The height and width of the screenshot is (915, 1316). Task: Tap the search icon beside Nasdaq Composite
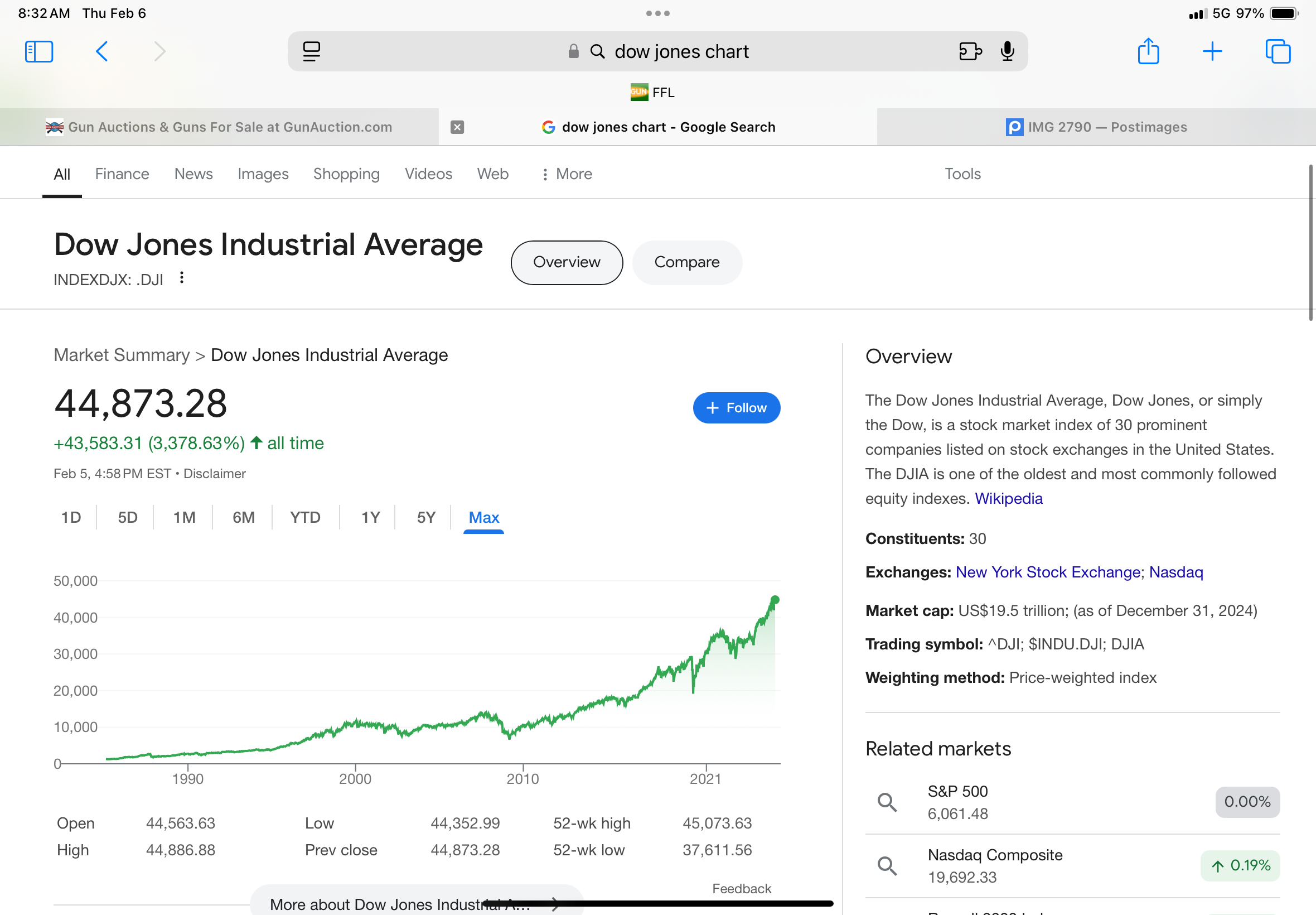[x=887, y=866]
